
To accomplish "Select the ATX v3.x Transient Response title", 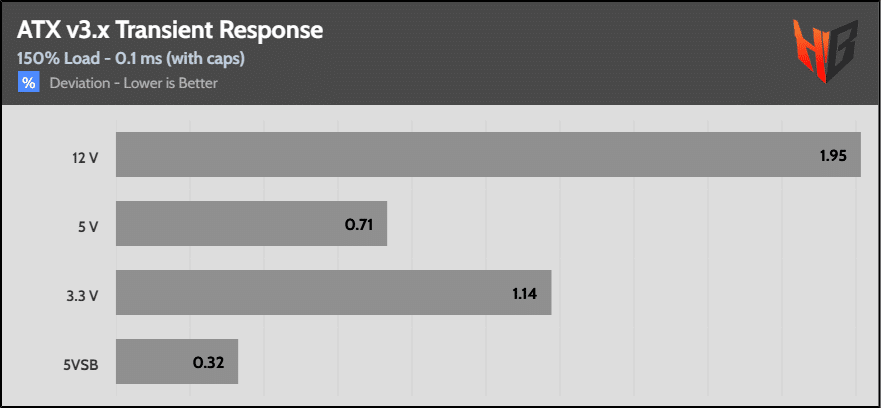I will click(x=170, y=30).
